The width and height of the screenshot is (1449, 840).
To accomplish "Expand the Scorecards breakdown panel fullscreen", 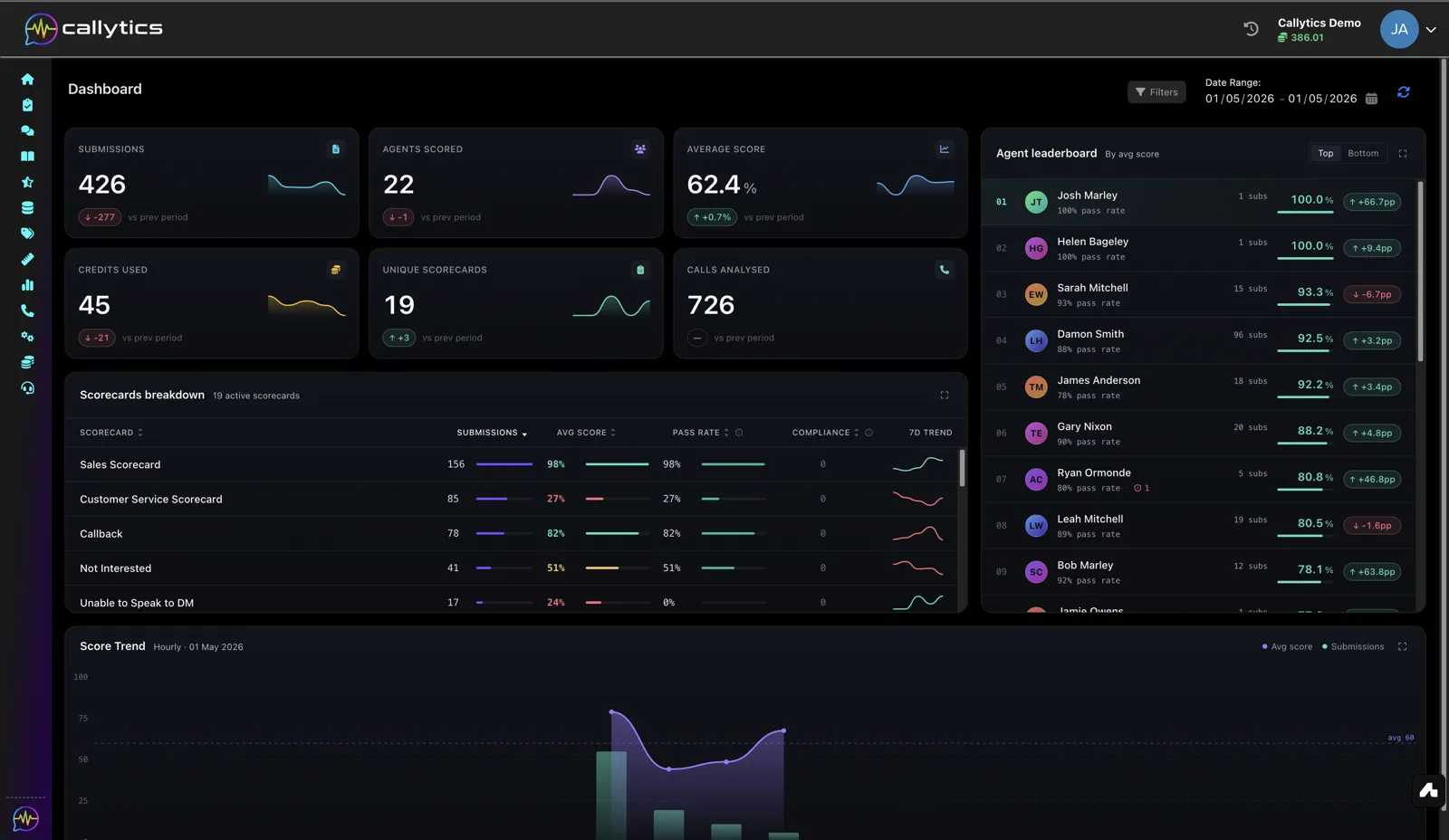I will 945,396.
